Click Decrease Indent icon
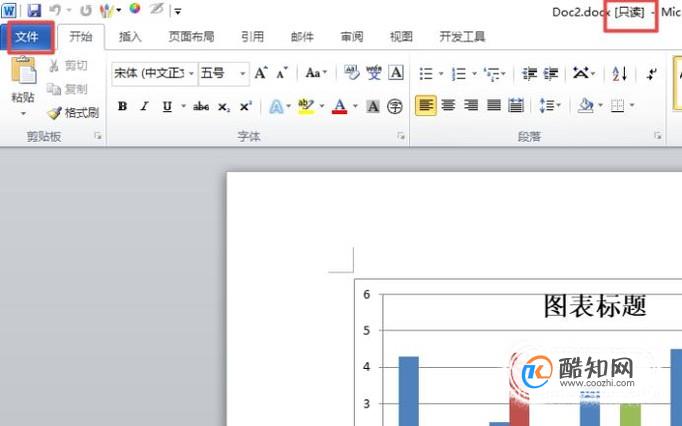The height and width of the screenshot is (426, 682). (x=529, y=74)
